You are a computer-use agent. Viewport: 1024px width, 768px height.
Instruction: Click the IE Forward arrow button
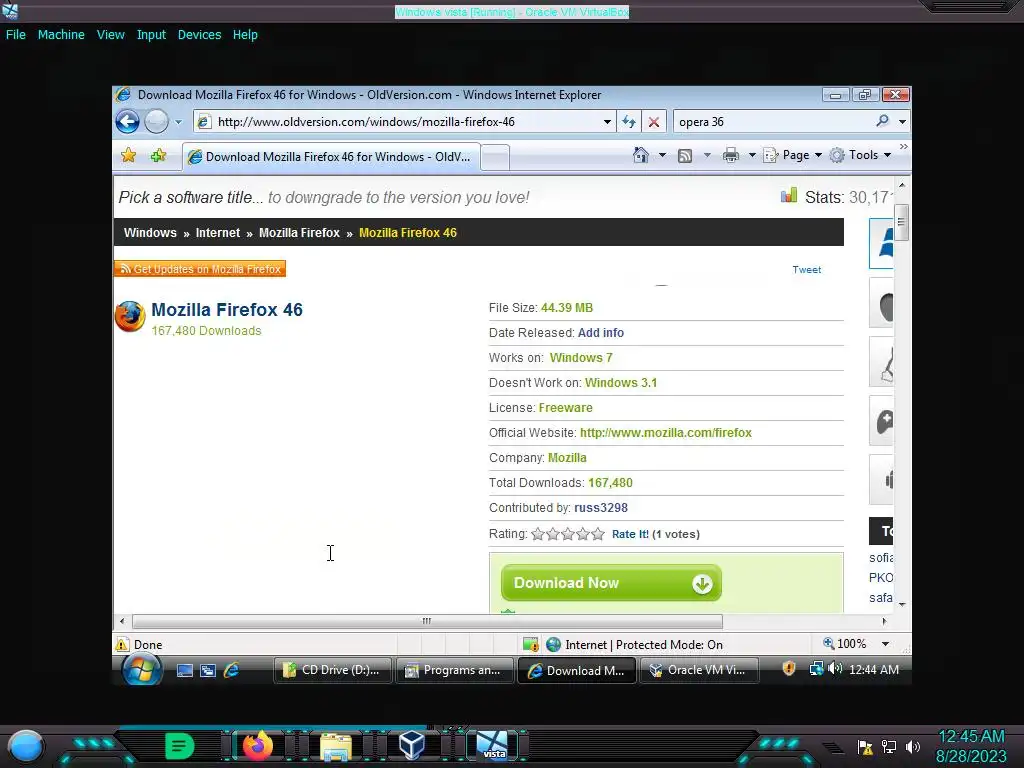(156, 121)
